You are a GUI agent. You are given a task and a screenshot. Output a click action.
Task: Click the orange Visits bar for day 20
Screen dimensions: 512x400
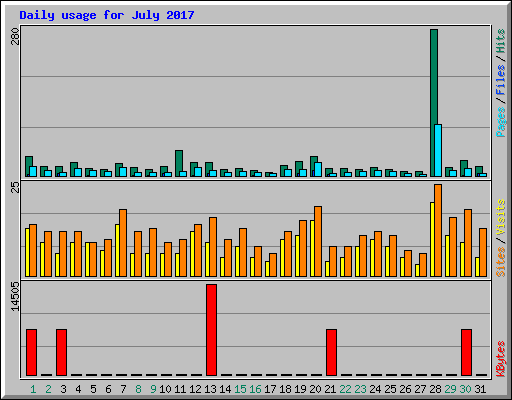[318, 241]
